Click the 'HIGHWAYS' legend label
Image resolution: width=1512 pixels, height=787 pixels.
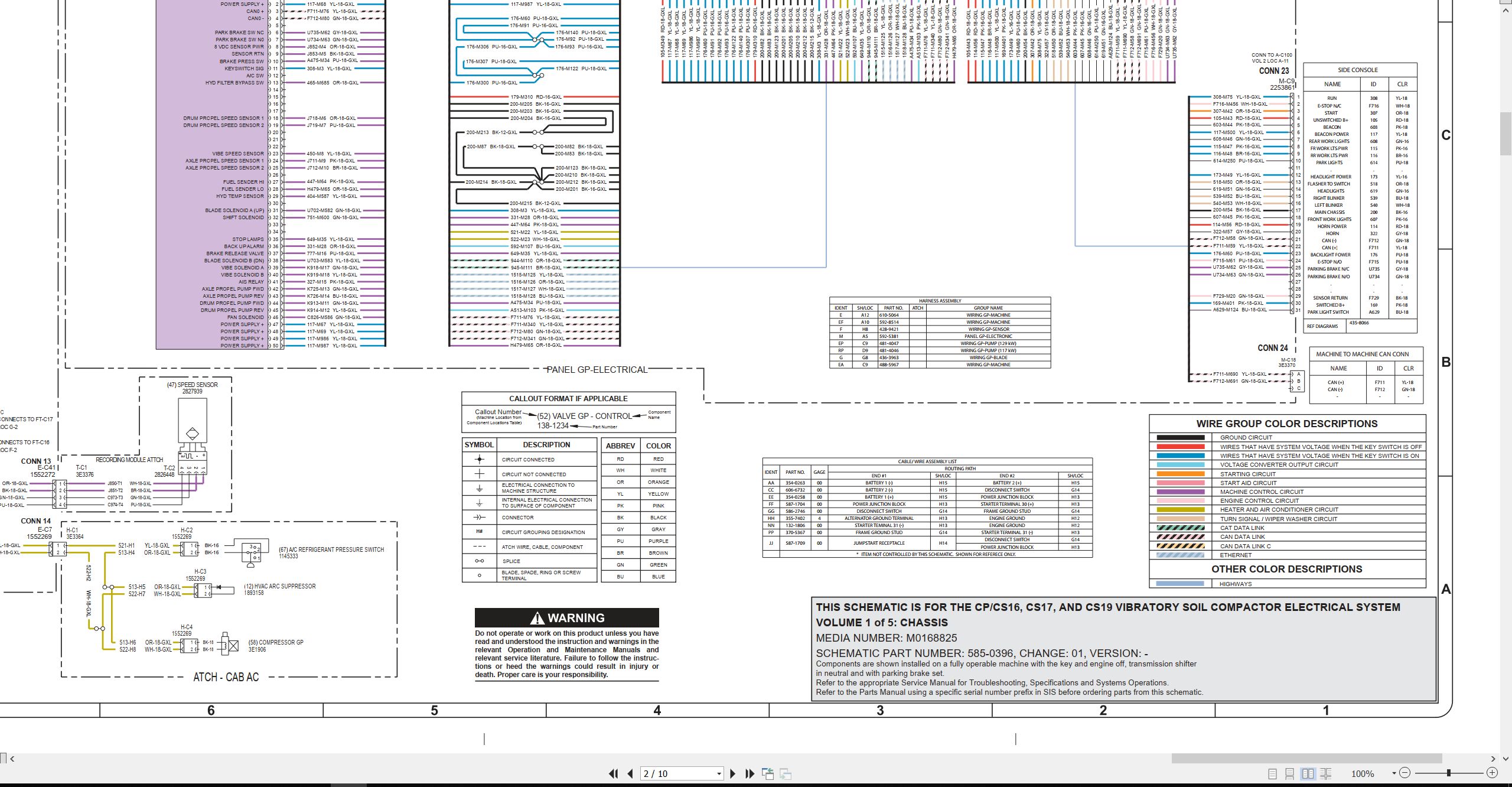[x=1236, y=584]
